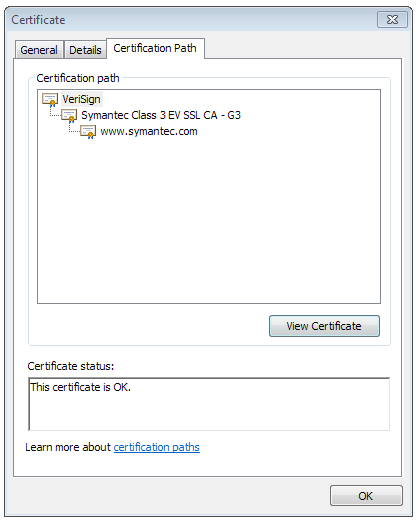Select the www.symantec.com leaf certificate entry
Viewport: 418px width, 523px height.
pos(149,131)
